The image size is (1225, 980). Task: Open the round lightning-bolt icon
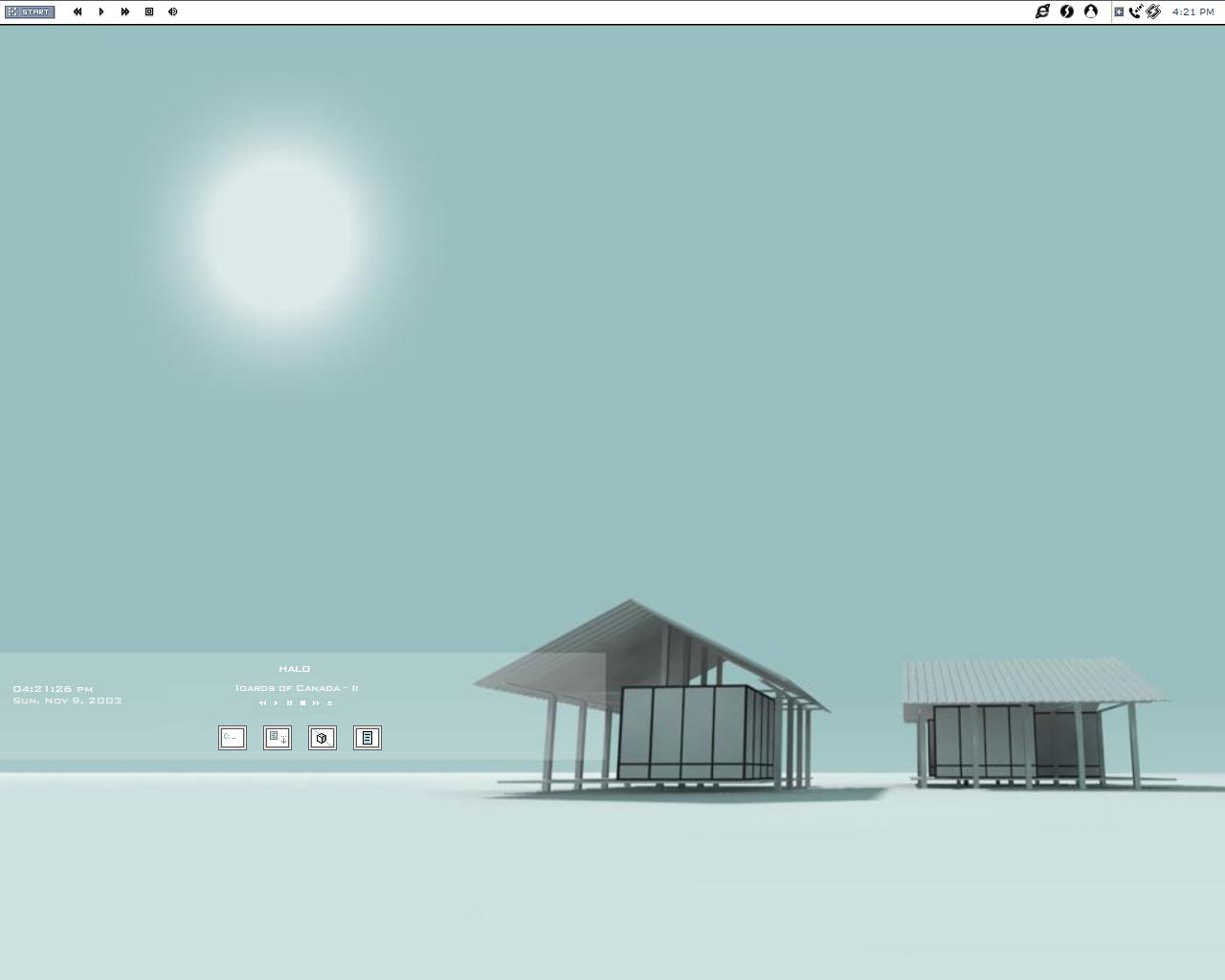(1067, 11)
